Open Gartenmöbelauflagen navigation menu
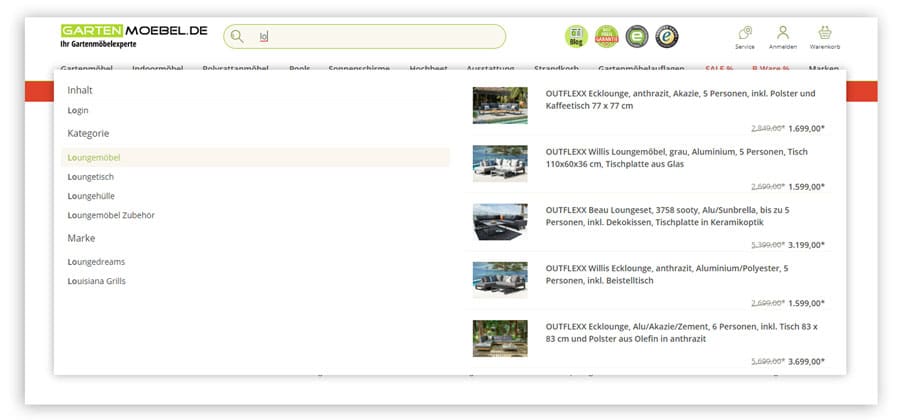Screen dimensions: 900x420 click(x=641, y=68)
